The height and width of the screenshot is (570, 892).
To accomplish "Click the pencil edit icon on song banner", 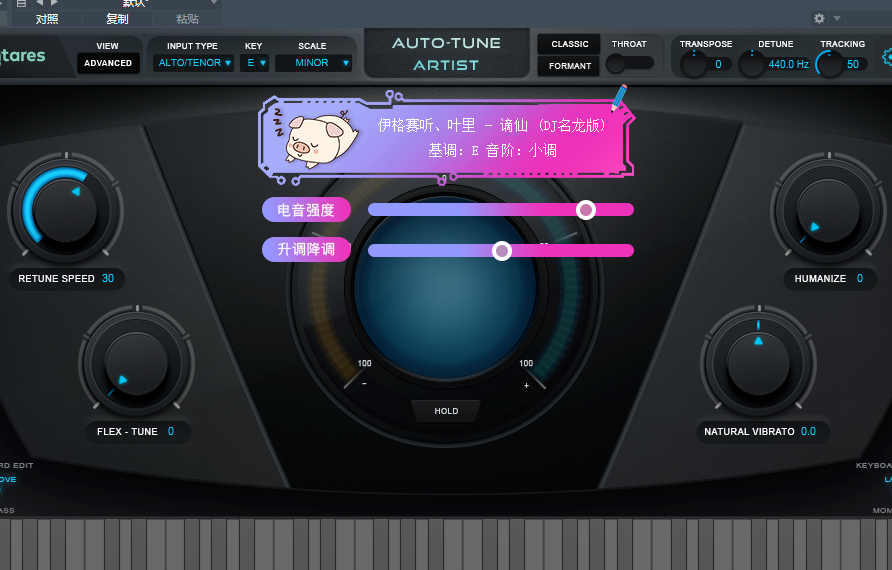I will 620,97.
